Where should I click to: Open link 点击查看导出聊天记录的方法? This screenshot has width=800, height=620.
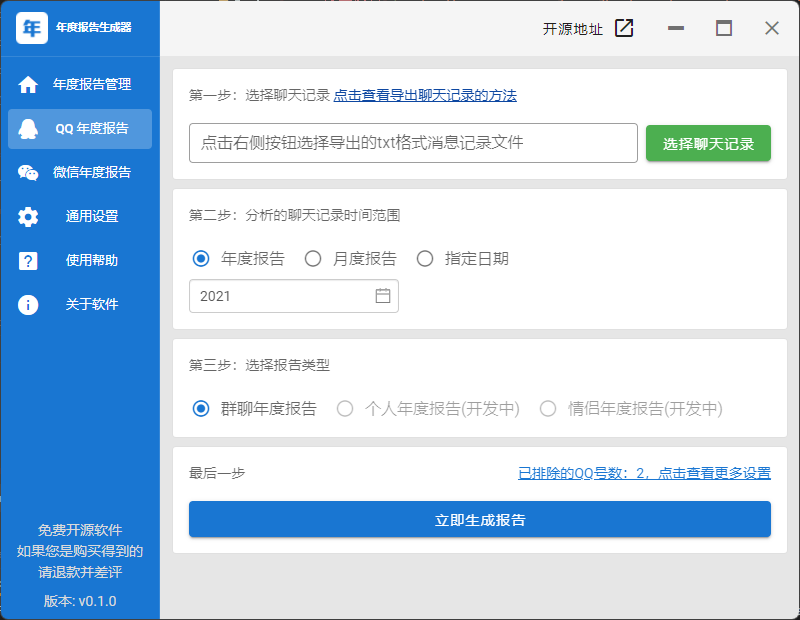coord(425,95)
